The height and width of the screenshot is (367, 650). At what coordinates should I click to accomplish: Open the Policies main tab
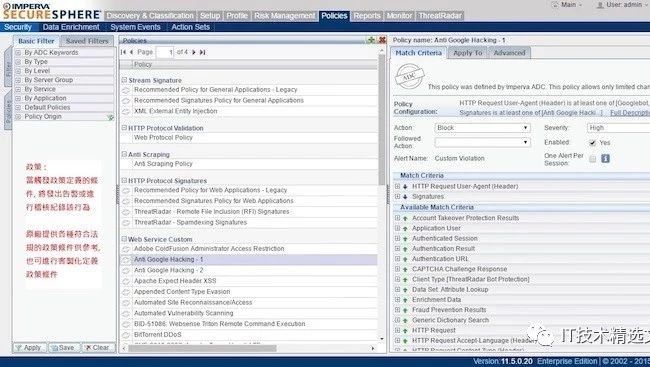tap(334, 16)
